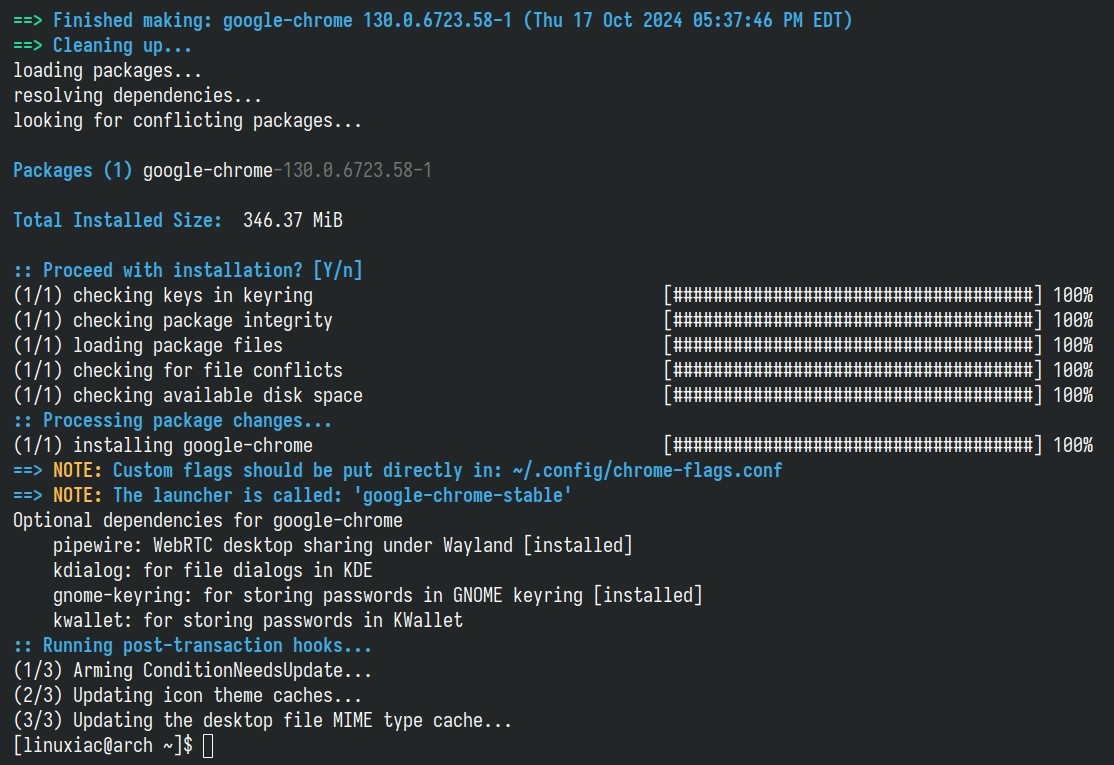
Task: Click 'Proceed with installation? [Y/n]' prompt
Action: (x=188, y=270)
